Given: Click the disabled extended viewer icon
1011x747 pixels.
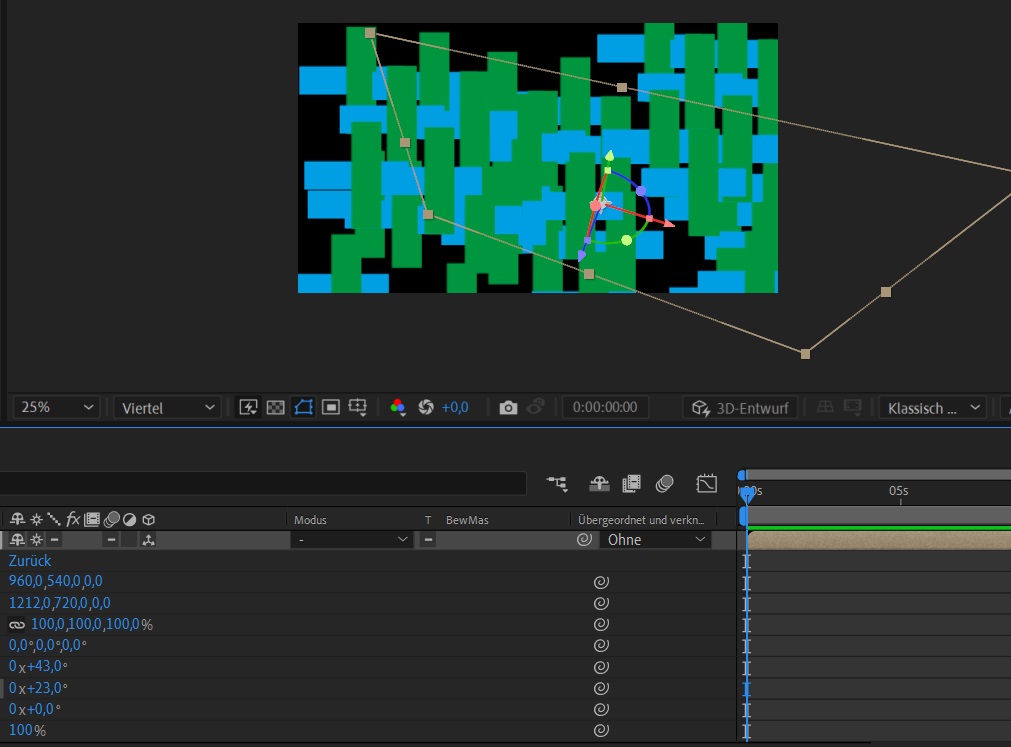Looking at the screenshot, I should coord(852,407).
